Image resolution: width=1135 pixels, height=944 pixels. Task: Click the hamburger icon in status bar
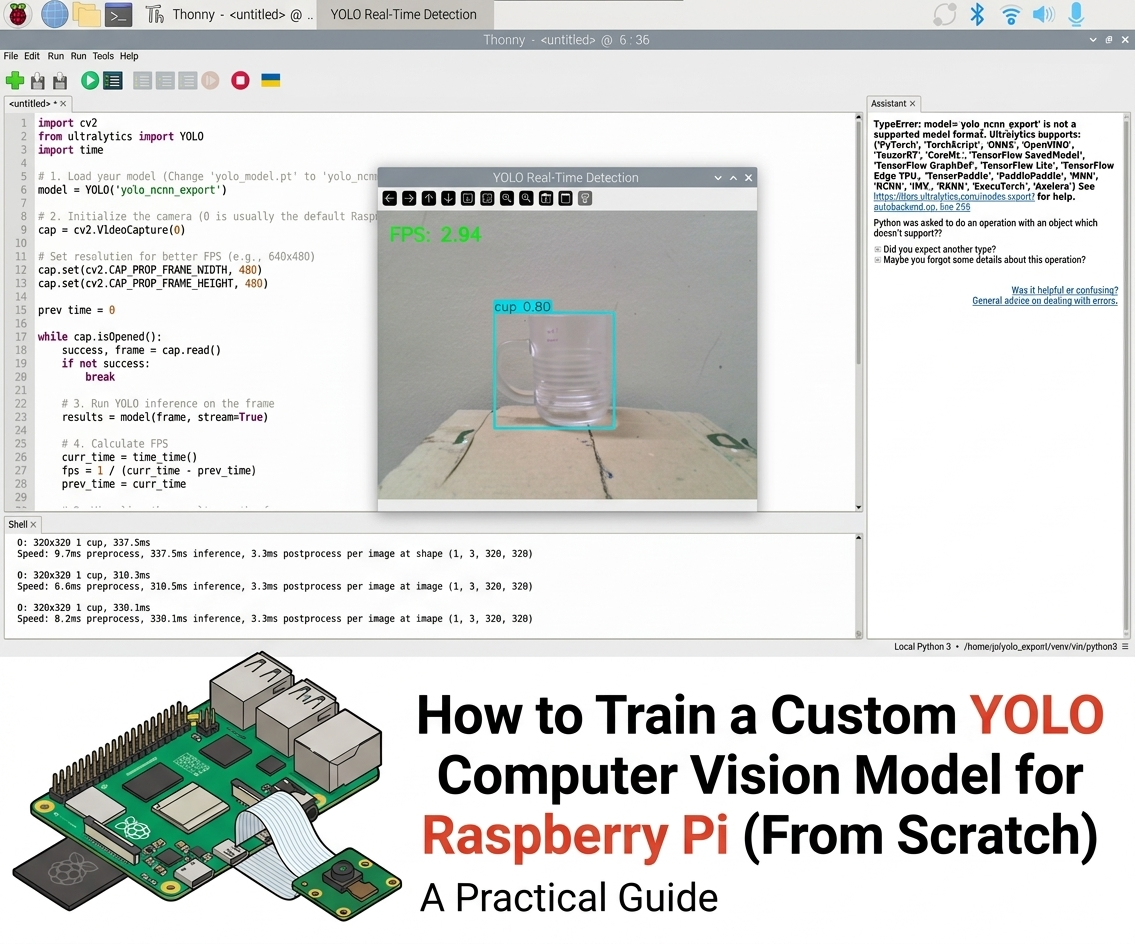click(1125, 646)
